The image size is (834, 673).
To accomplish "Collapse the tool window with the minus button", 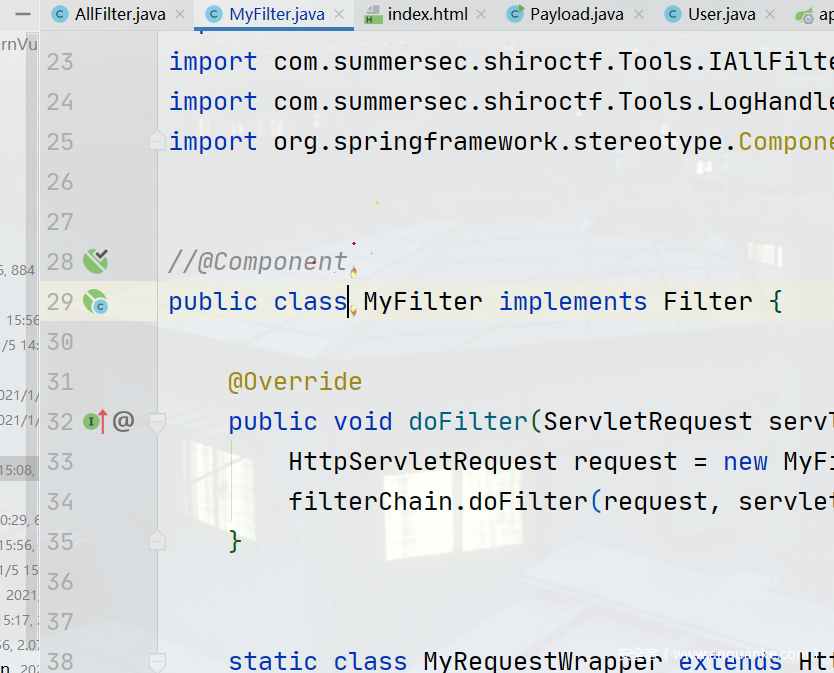I will tap(23, 14).
